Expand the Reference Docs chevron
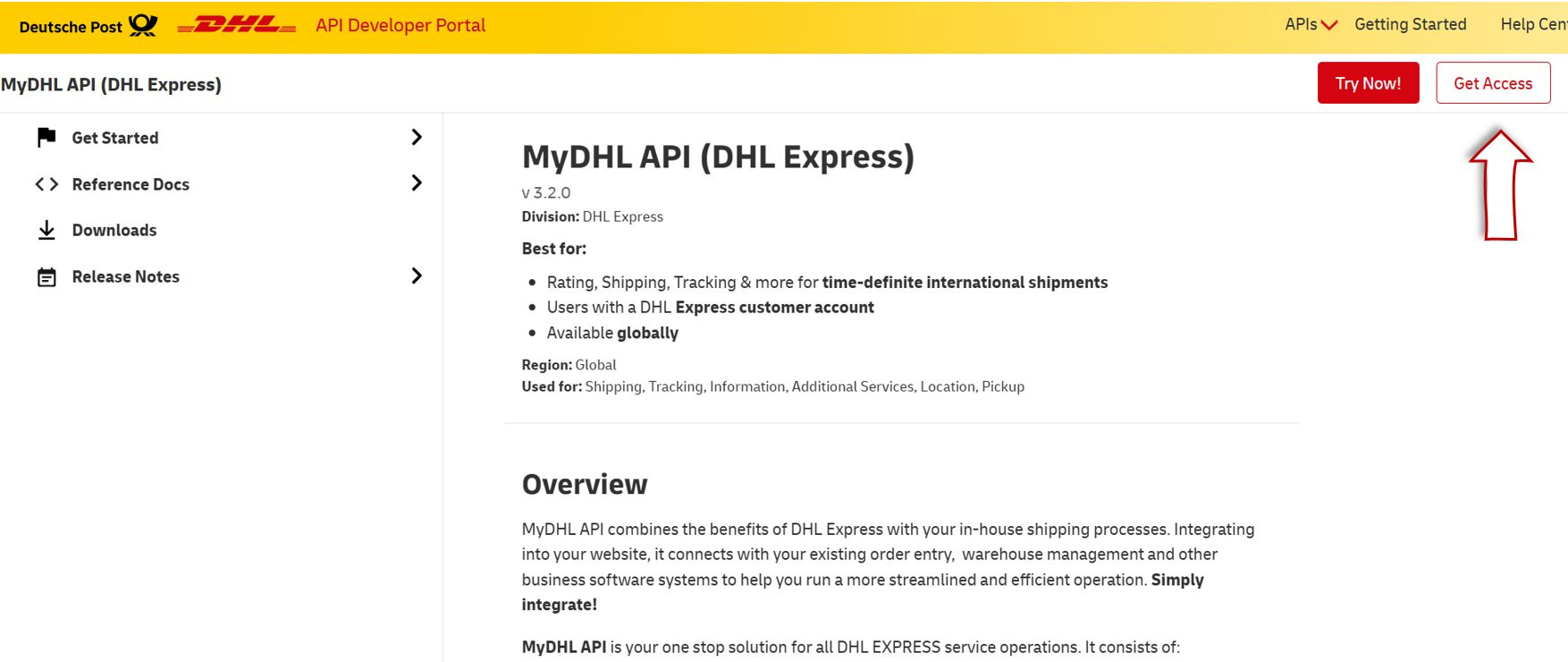Screen dimensions: 1568x662 [x=417, y=182]
